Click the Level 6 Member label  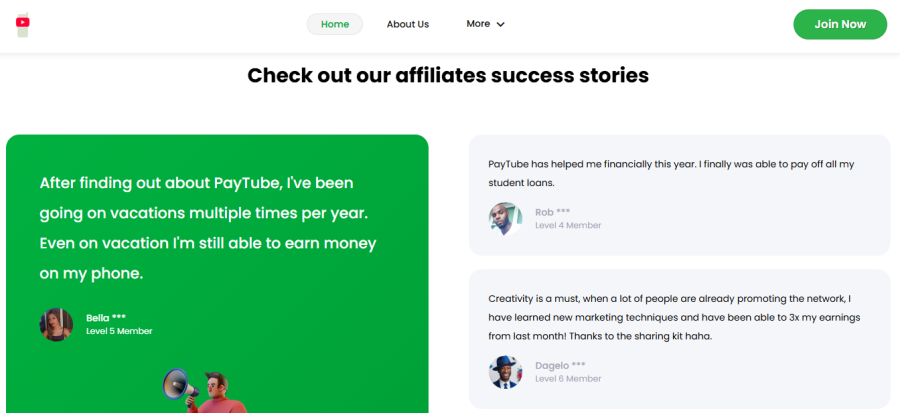tap(568, 379)
